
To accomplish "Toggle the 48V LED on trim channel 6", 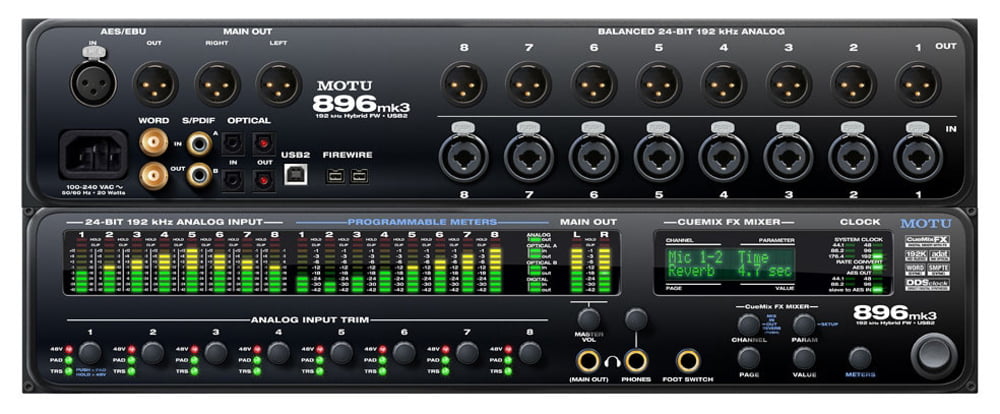I will tap(383, 349).
